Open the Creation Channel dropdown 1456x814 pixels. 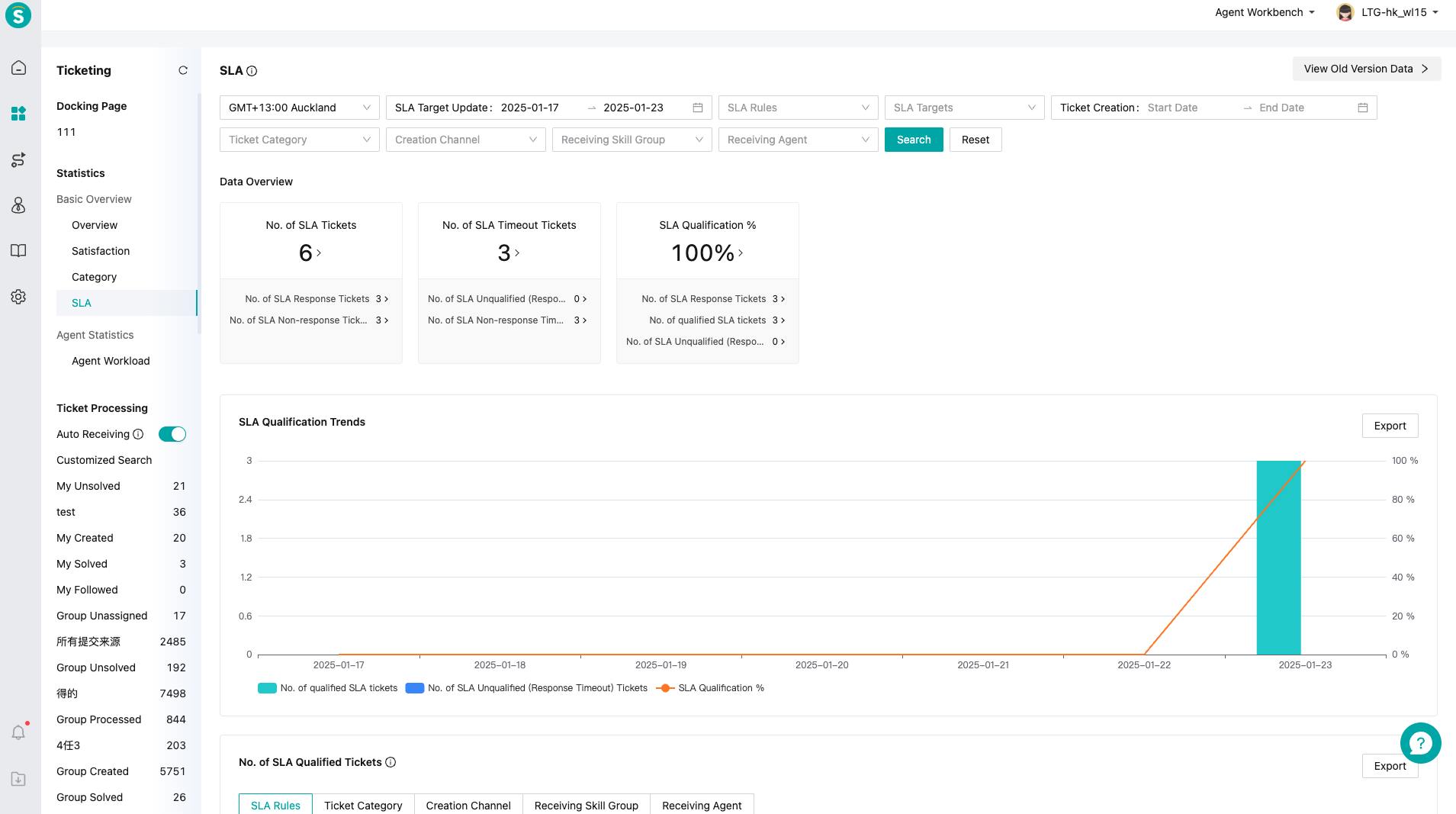tap(466, 140)
